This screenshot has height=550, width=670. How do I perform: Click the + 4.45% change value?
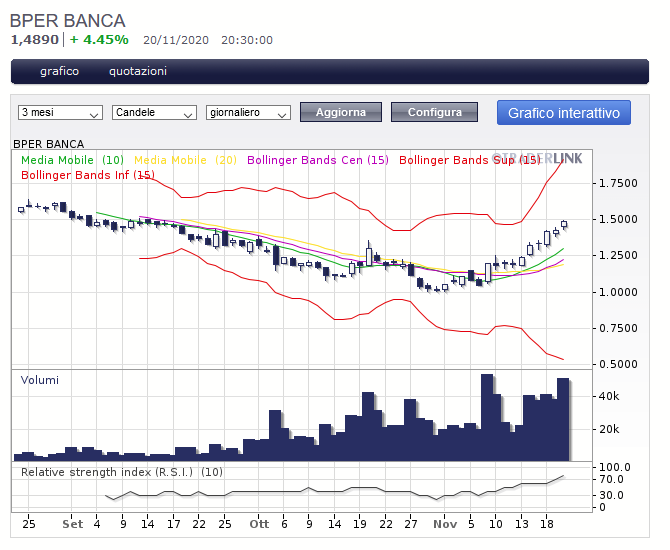pyautogui.click(x=99, y=40)
